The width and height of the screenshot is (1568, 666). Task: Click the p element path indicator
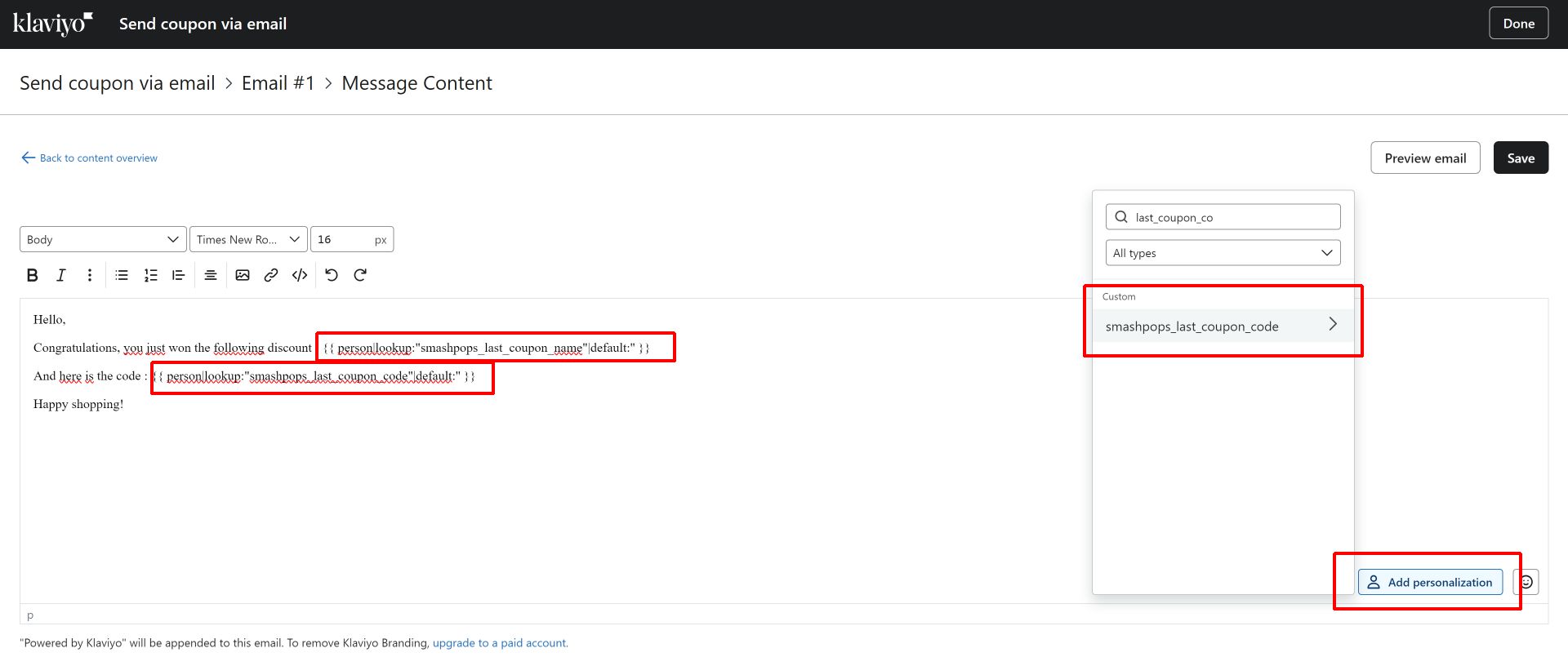click(30, 615)
